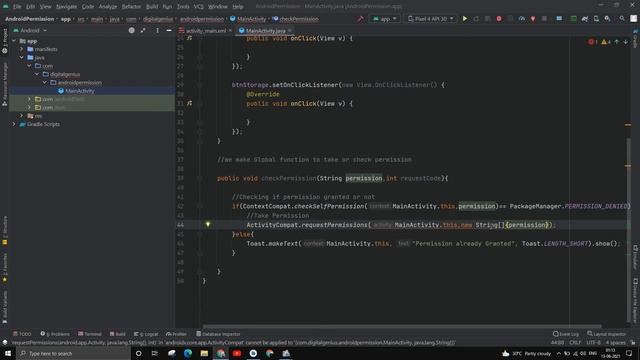
Task: Open the Refactor menu
Action: click(131, 7)
